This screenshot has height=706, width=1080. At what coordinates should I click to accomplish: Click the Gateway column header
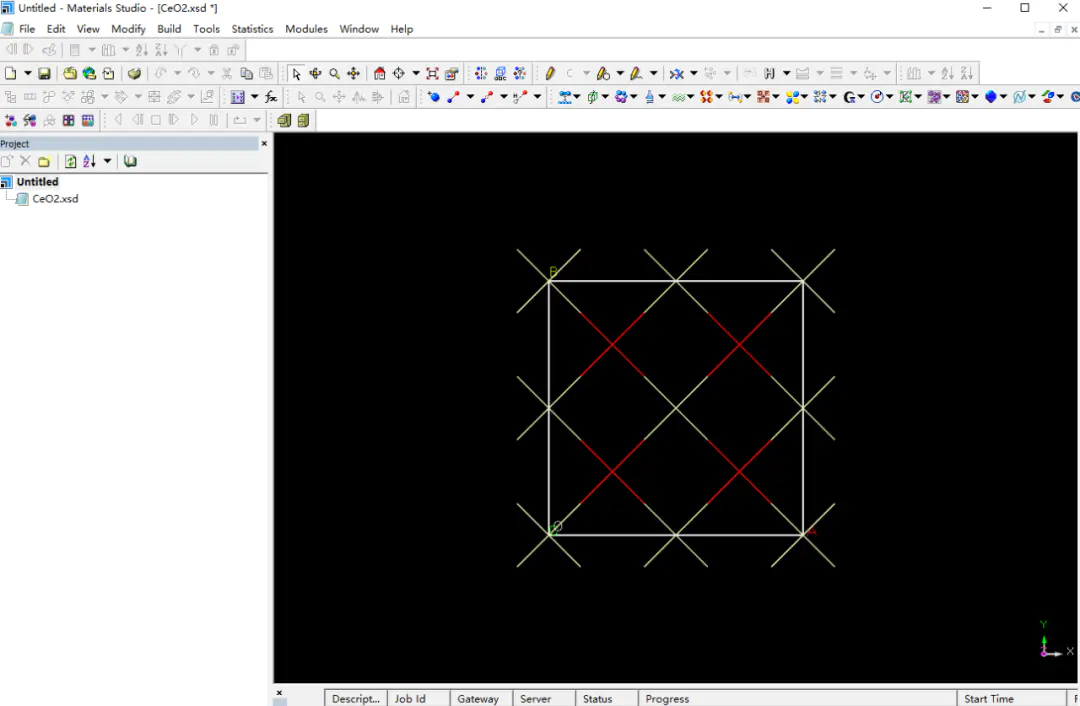(x=478, y=699)
